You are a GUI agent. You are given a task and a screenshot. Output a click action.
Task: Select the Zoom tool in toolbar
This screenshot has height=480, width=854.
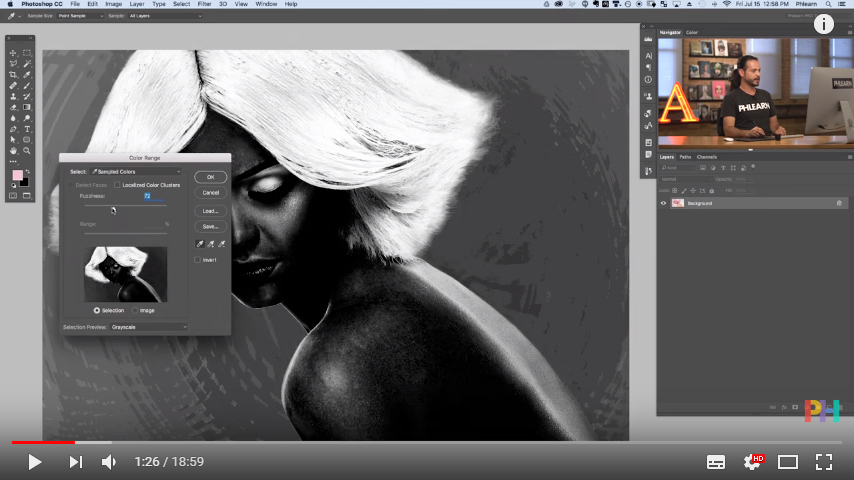point(27,150)
